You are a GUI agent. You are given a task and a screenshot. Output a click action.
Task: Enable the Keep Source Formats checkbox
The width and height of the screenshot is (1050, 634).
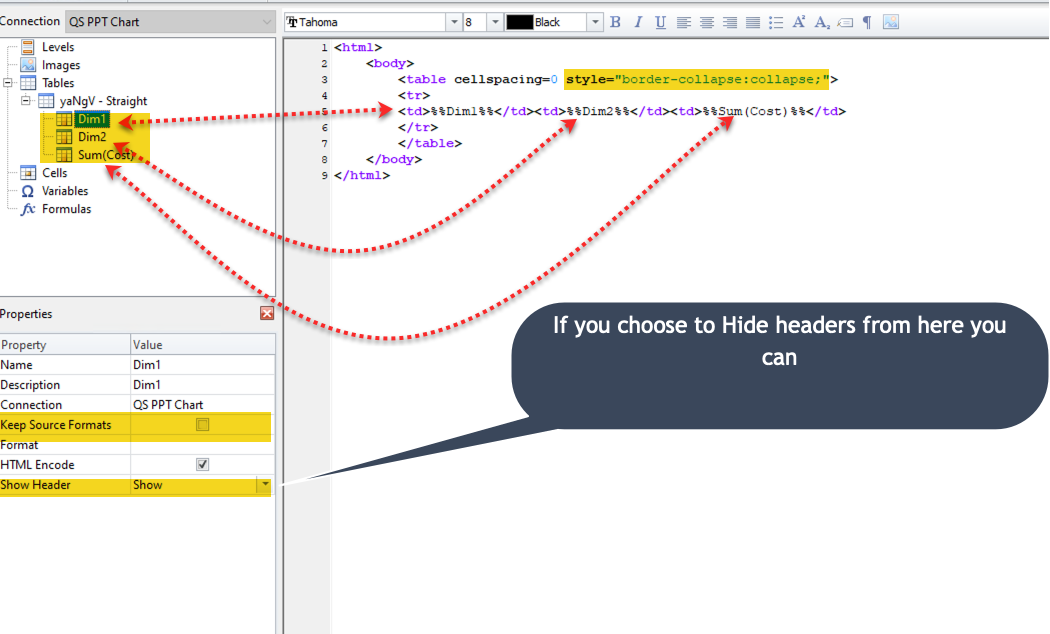pyautogui.click(x=203, y=425)
